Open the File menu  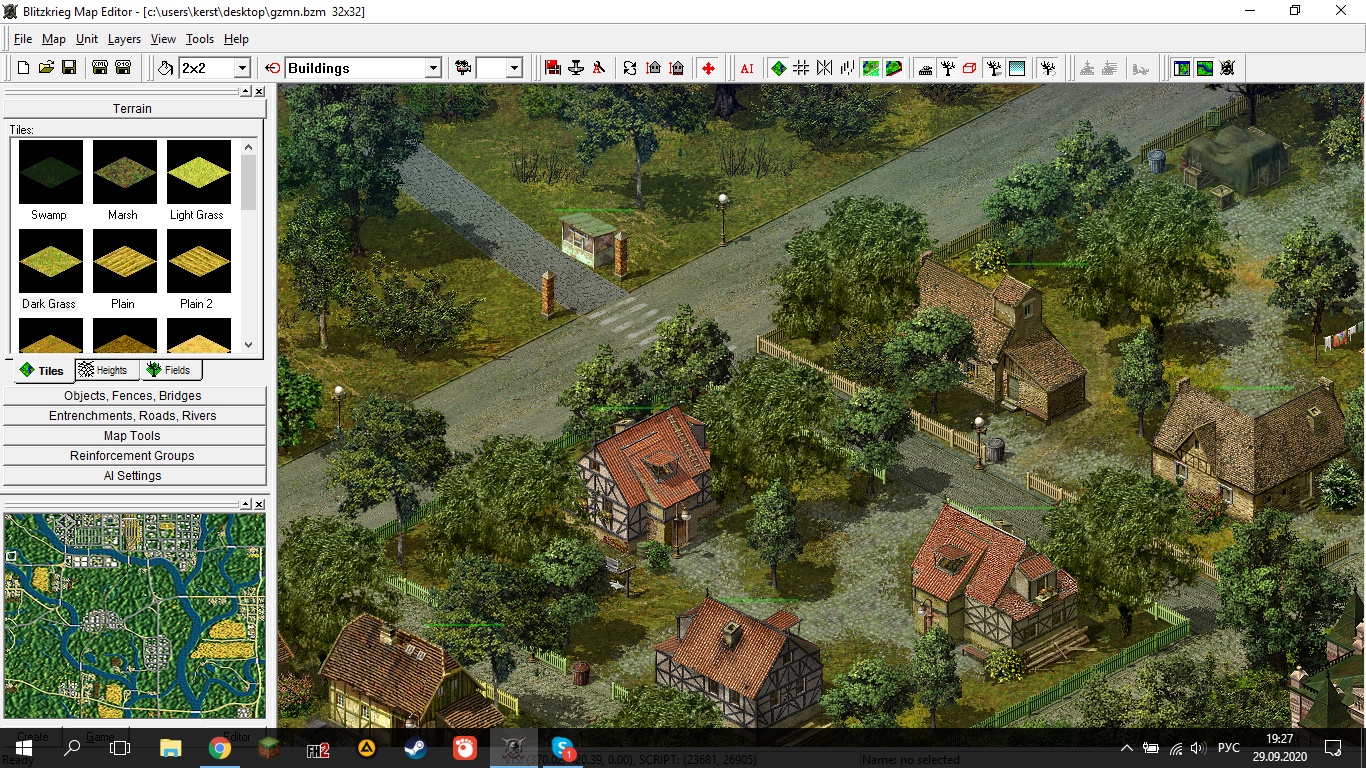click(x=23, y=39)
